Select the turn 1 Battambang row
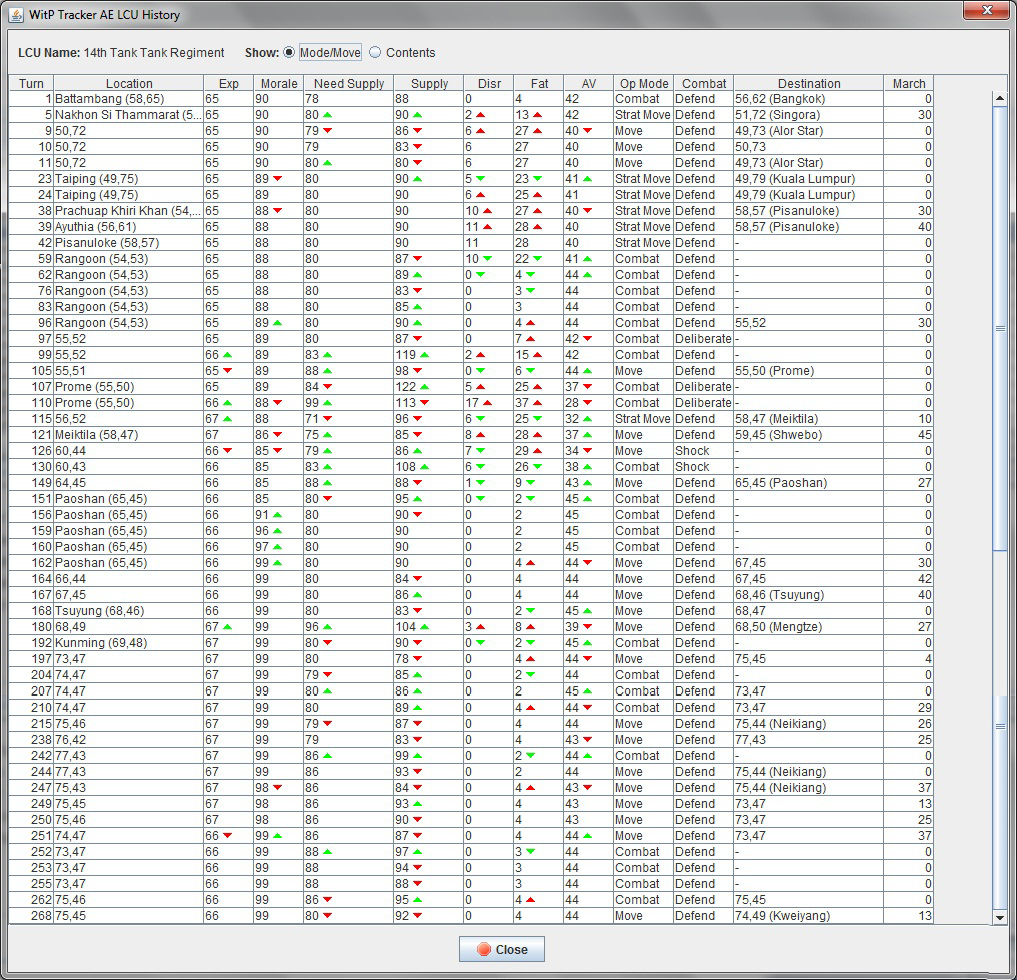This screenshot has height=980, width=1017. tap(471, 99)
